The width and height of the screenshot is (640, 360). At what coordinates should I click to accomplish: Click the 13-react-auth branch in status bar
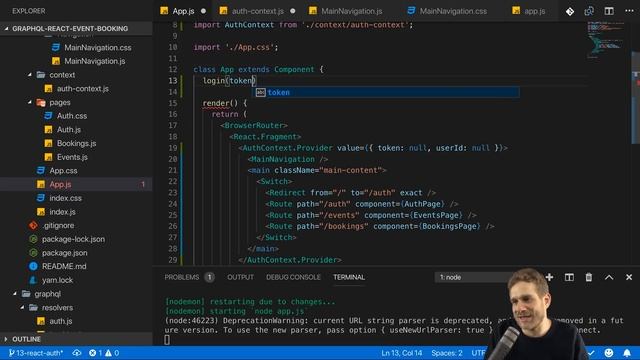[x=36, y=353]
